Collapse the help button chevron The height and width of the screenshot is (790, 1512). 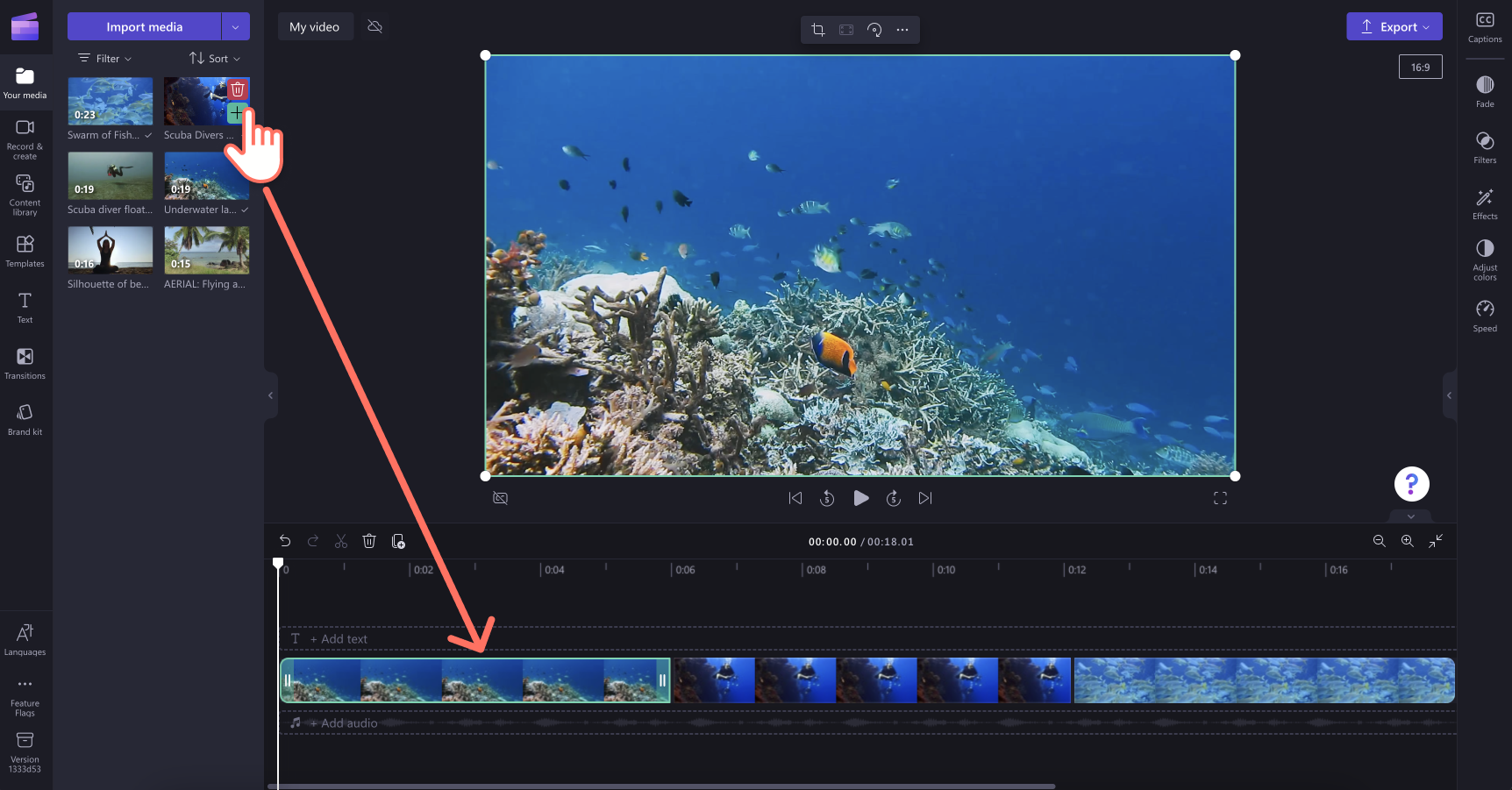[1411, 516]
